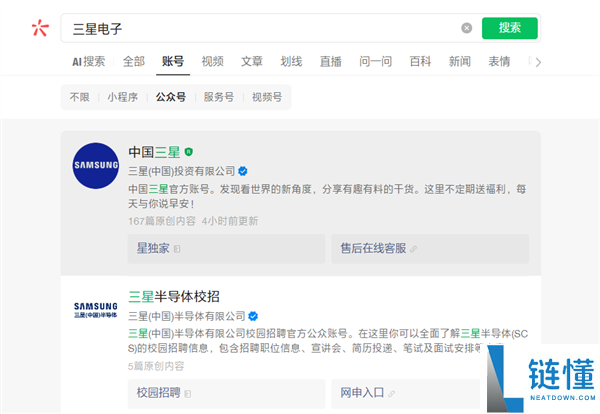Open the 网申入口 link button
This screenshot has height=414, width=600.
(x=406, y=393)
